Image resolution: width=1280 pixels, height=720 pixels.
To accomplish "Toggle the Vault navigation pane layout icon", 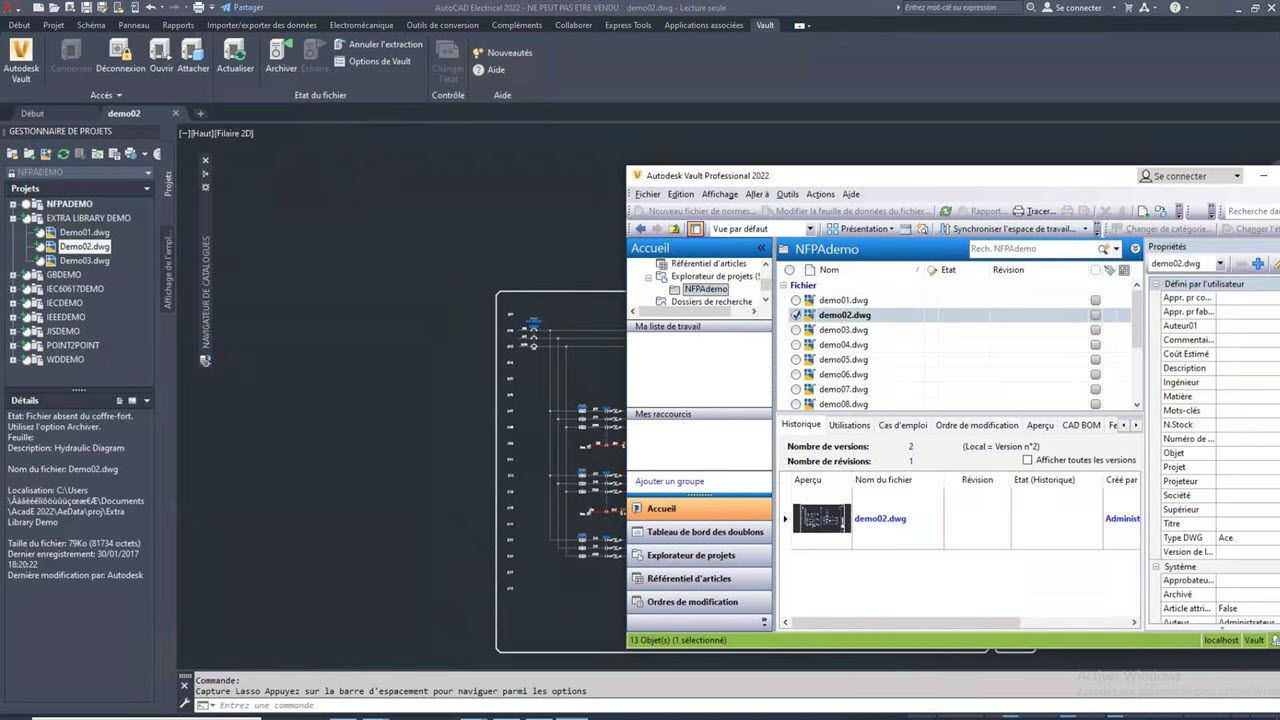I will [695, 229].
